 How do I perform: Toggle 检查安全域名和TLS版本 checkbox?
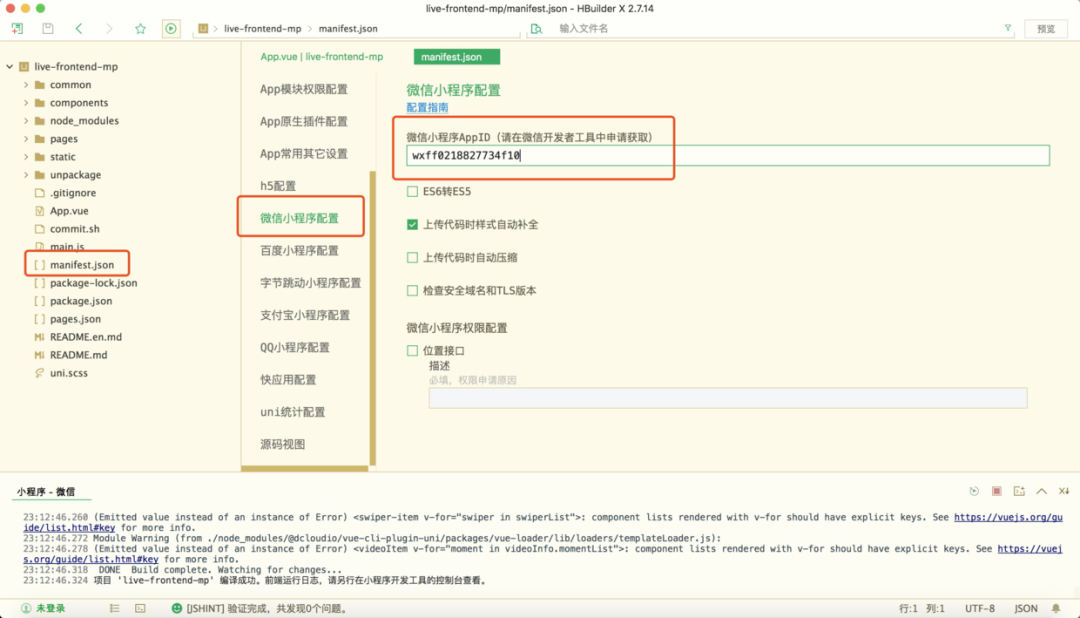(x=412, y=291)
